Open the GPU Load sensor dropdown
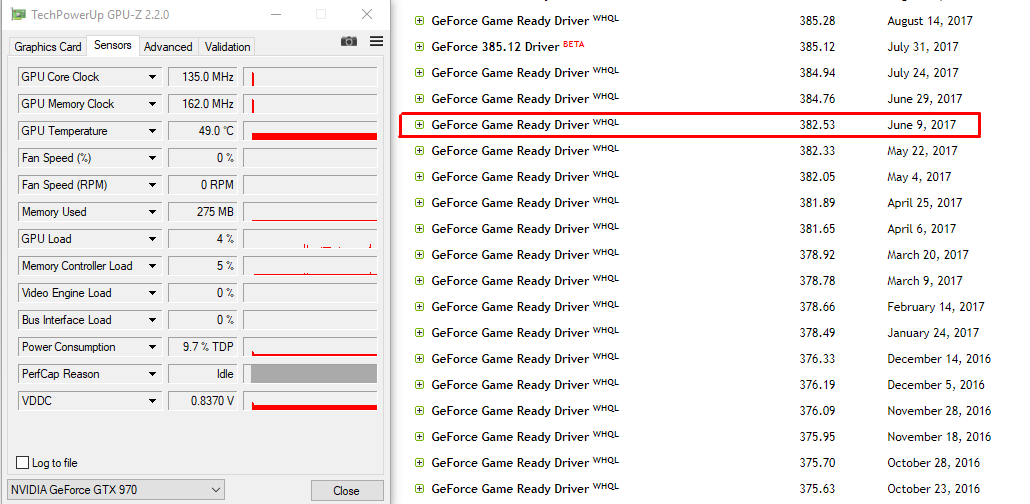1030x504 pixels. (152, 239)
